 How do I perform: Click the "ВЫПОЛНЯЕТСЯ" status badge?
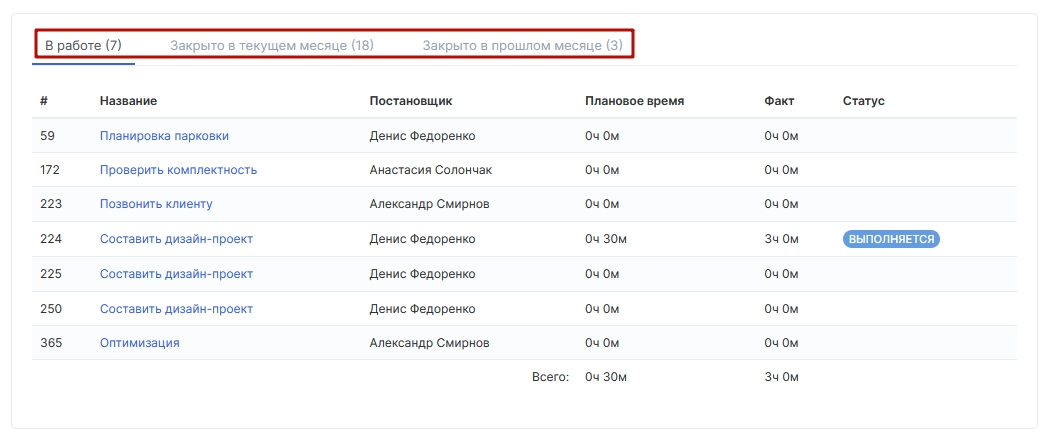pos(891,239)
